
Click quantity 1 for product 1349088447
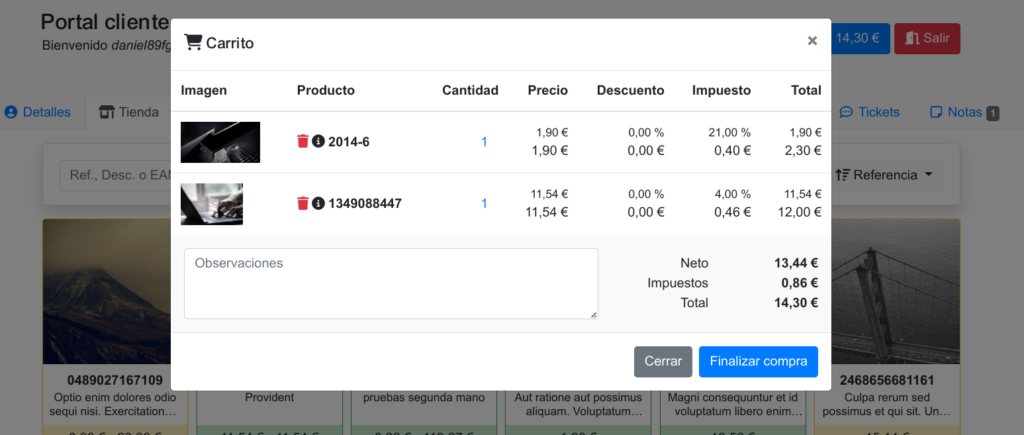[x=484, y=204]
